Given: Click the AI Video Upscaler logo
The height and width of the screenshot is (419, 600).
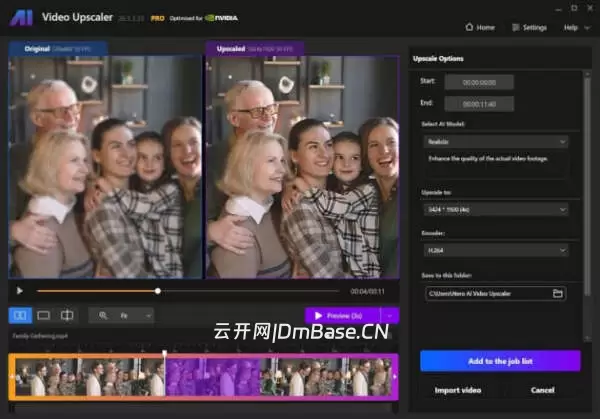Looking at the screenshot, I should point(21,18).
